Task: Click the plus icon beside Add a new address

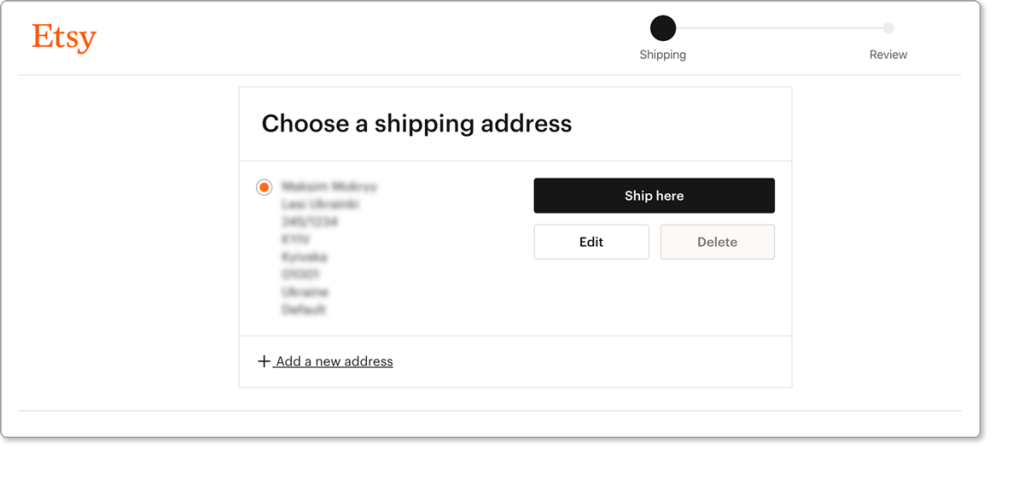Action: tap(264, 361)
